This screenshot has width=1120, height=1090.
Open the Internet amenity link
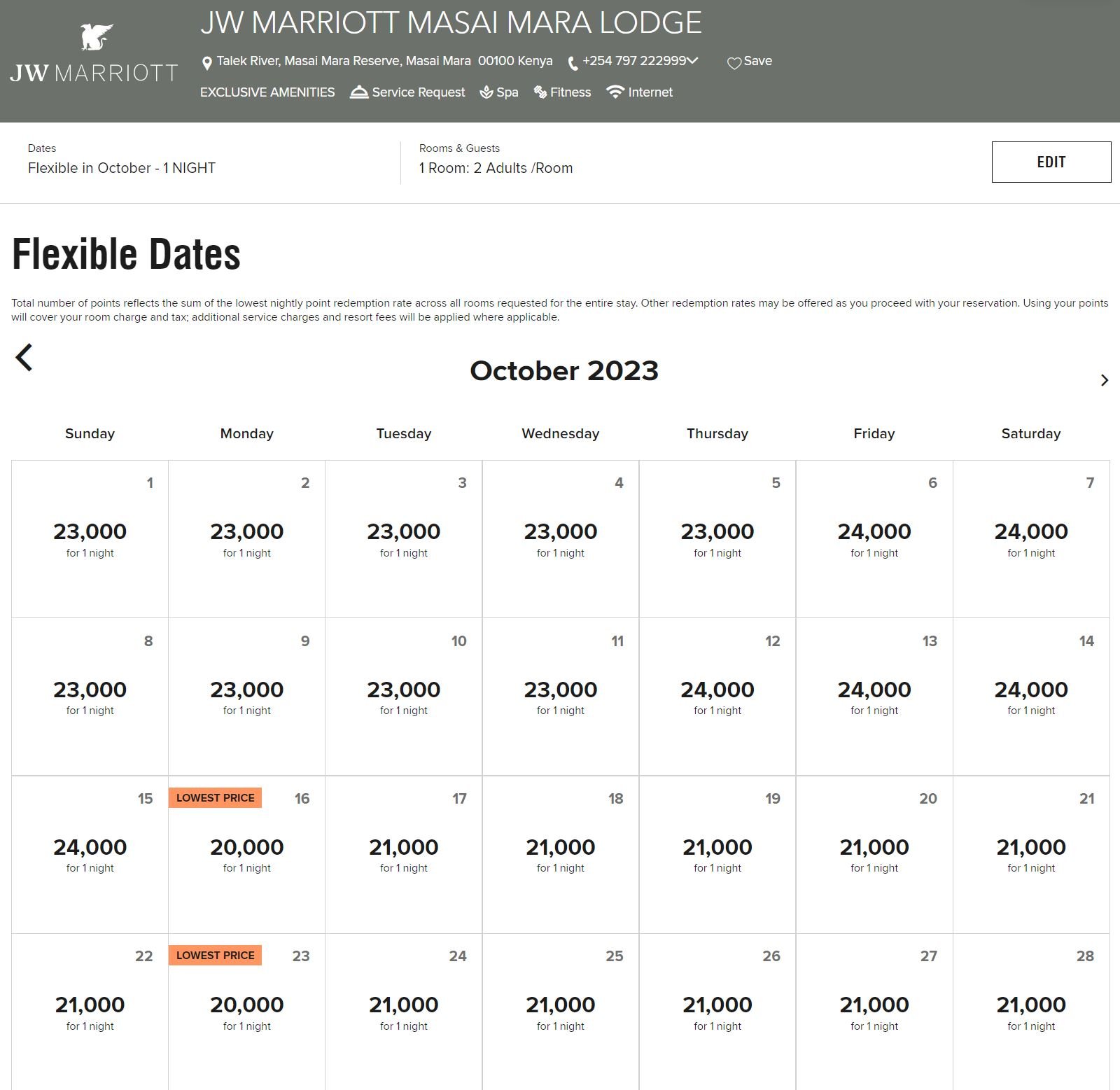click(x=639, y=92)
